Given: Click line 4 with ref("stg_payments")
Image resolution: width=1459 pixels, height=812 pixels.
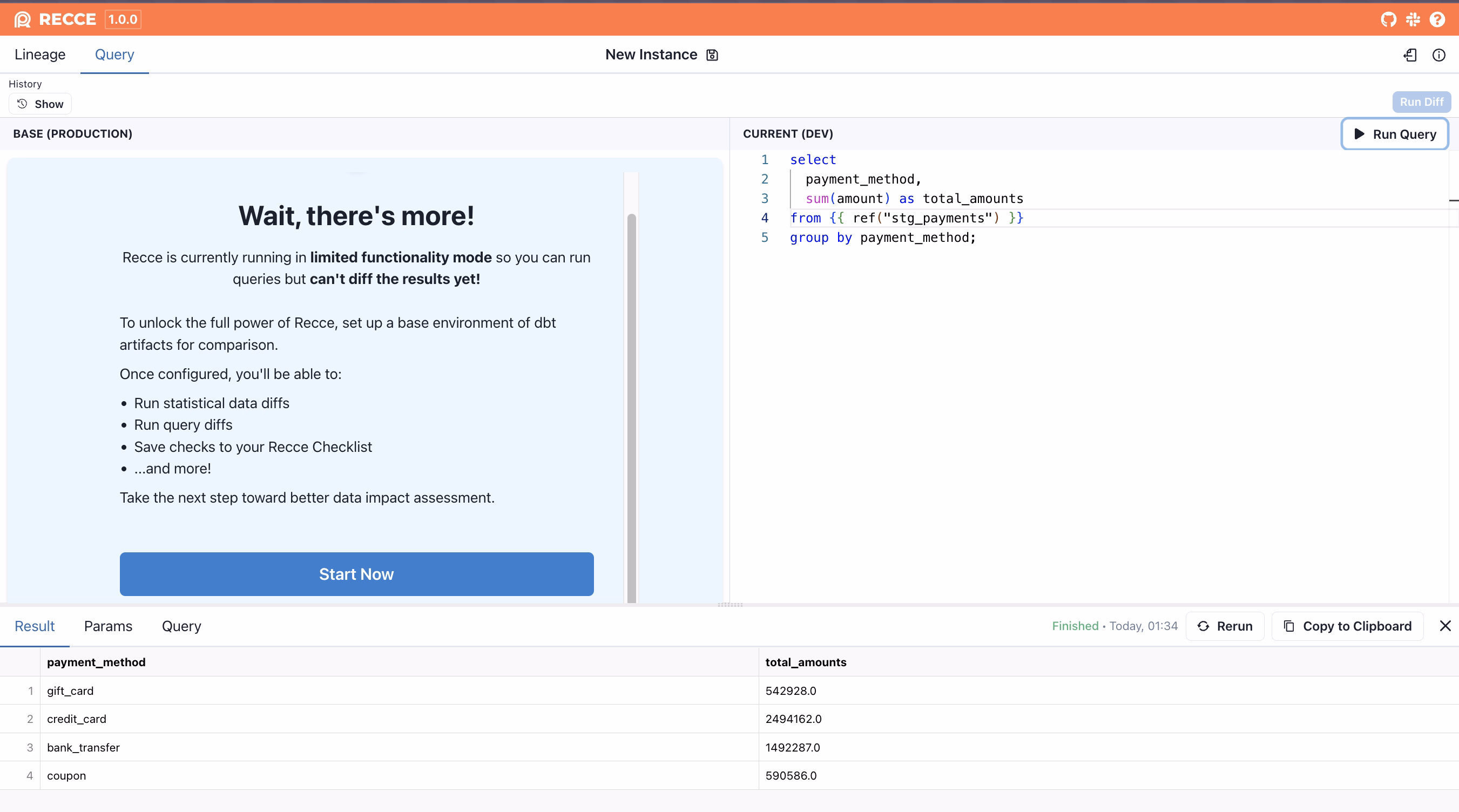Looking at the screenshot, I should coord(906,218).
